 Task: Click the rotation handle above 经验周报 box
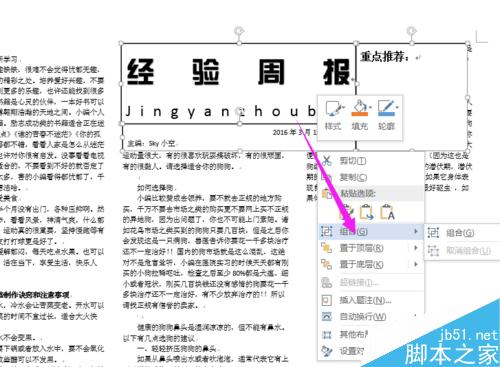239,31
